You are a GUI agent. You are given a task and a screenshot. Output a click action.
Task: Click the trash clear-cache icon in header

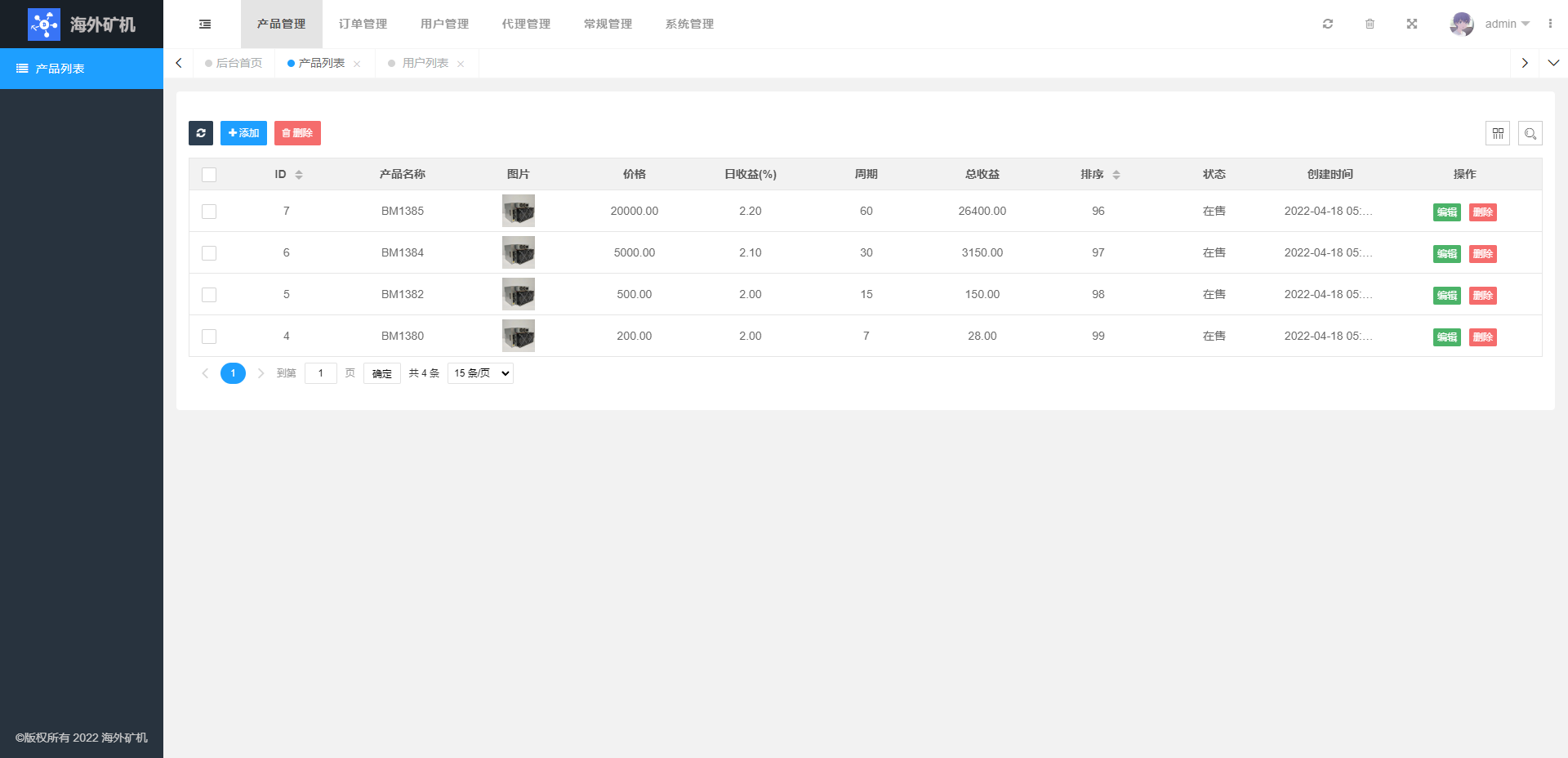1370,24
